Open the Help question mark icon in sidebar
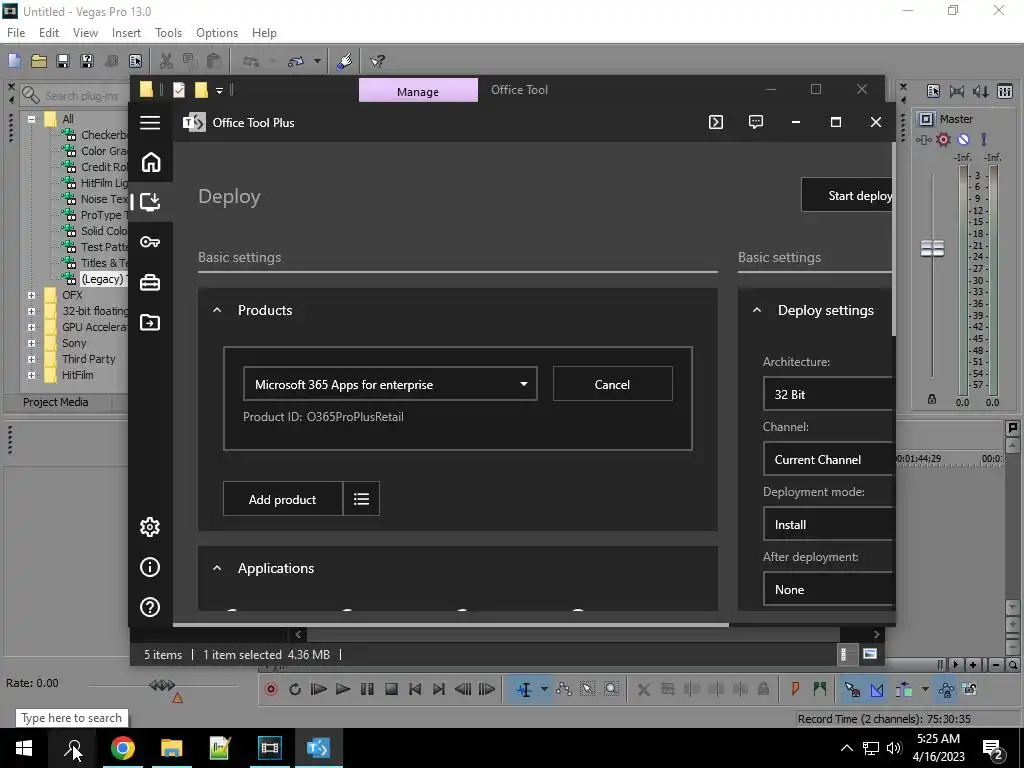The width and height of the screenshot is (1024, 768). (x=150, y=607)
